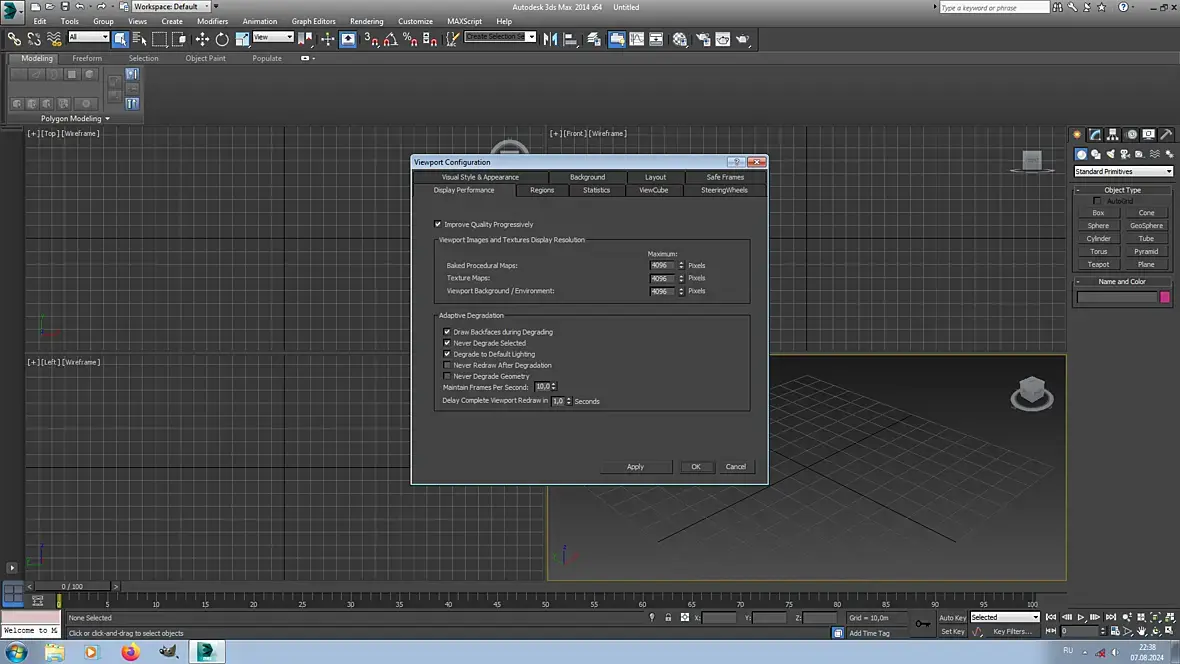Select the Rotate tool in the main toolbar
This screenshot has height=664, width=1180.
click(x=222, y=39)
